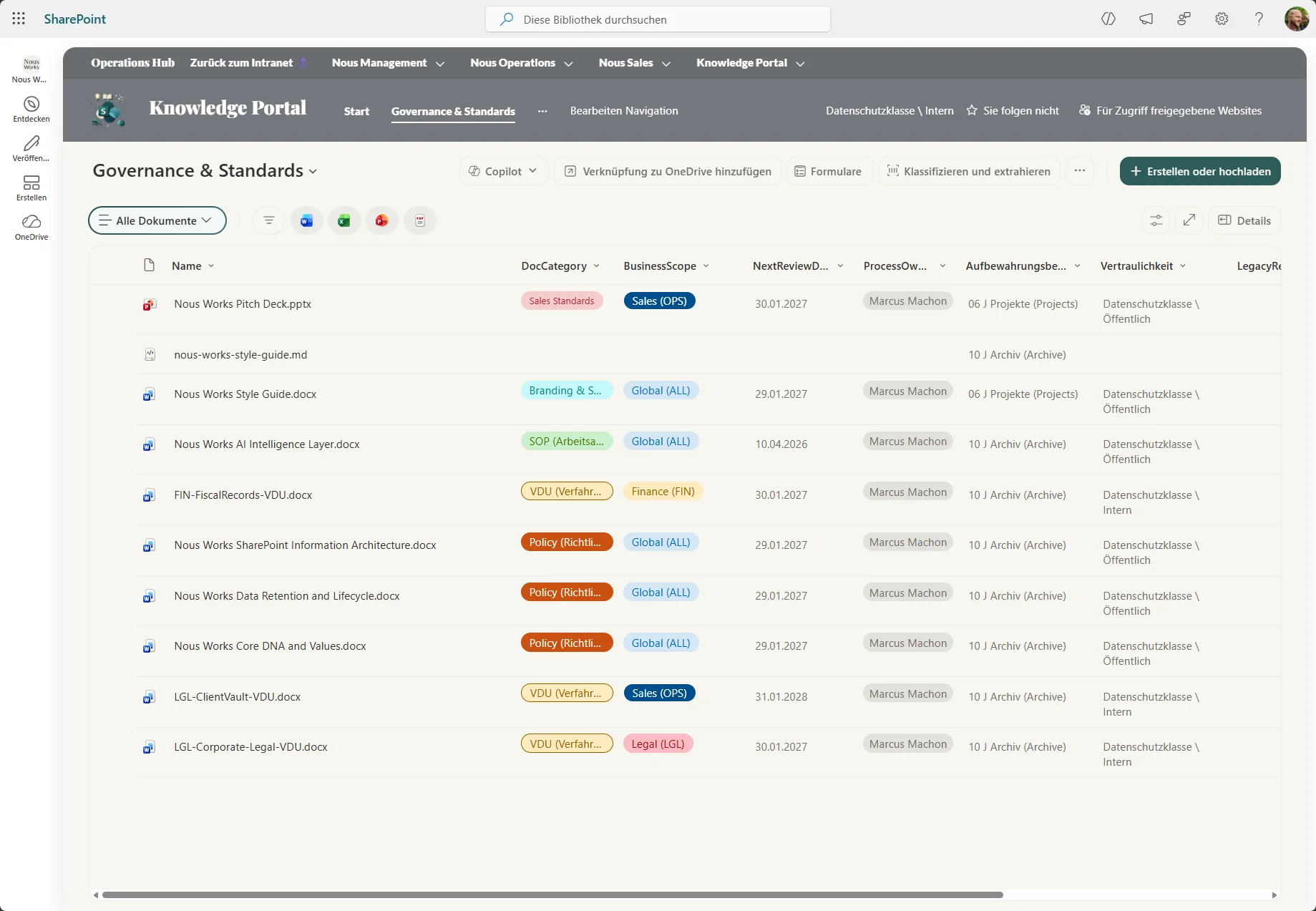Click the Word icon for FIN-FiscalRecords-VDU
The image size is (1316, 911).
click(x=149, y=495)
